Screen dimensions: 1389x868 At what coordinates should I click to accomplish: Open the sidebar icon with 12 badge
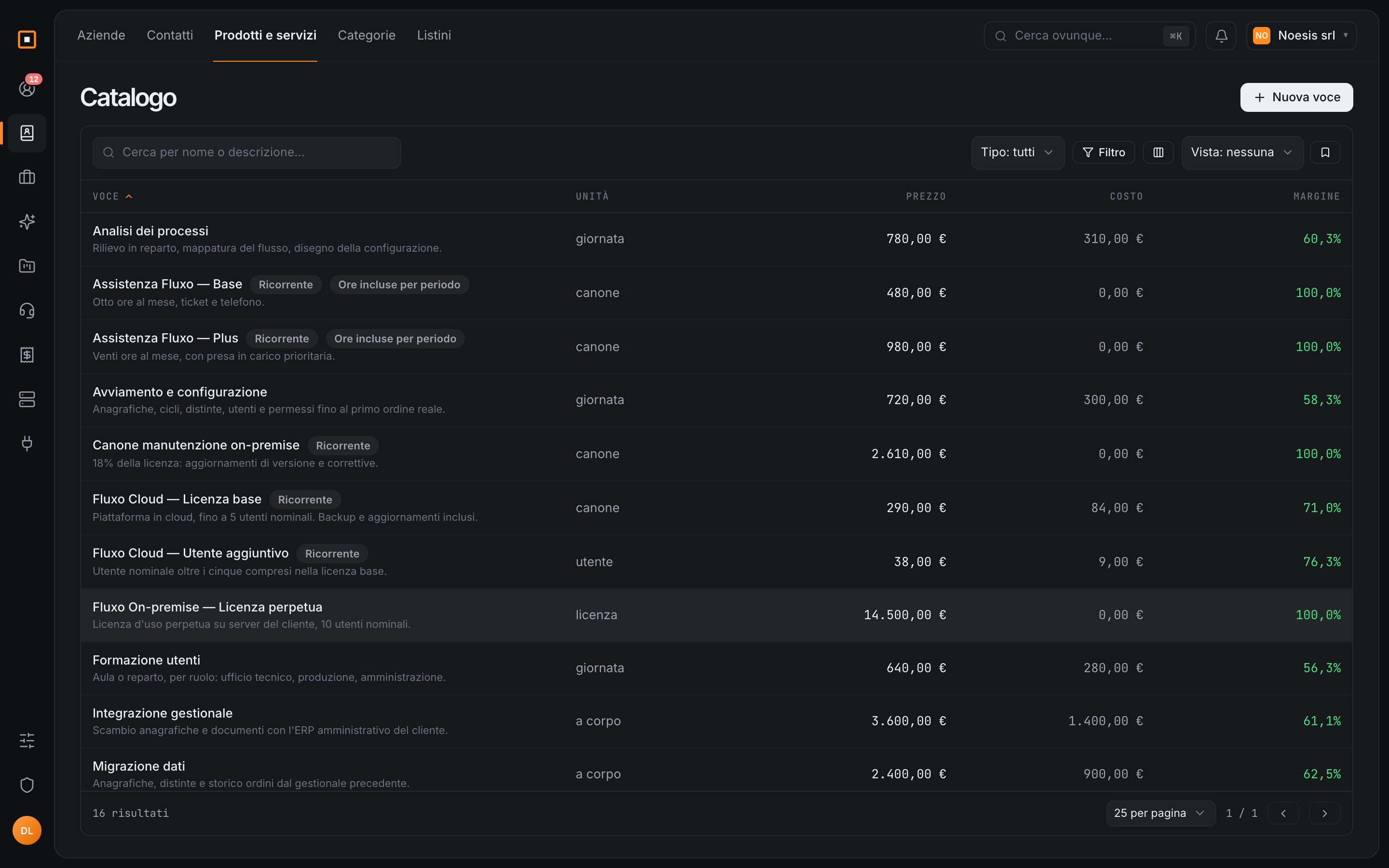click(x=27, y=88)
